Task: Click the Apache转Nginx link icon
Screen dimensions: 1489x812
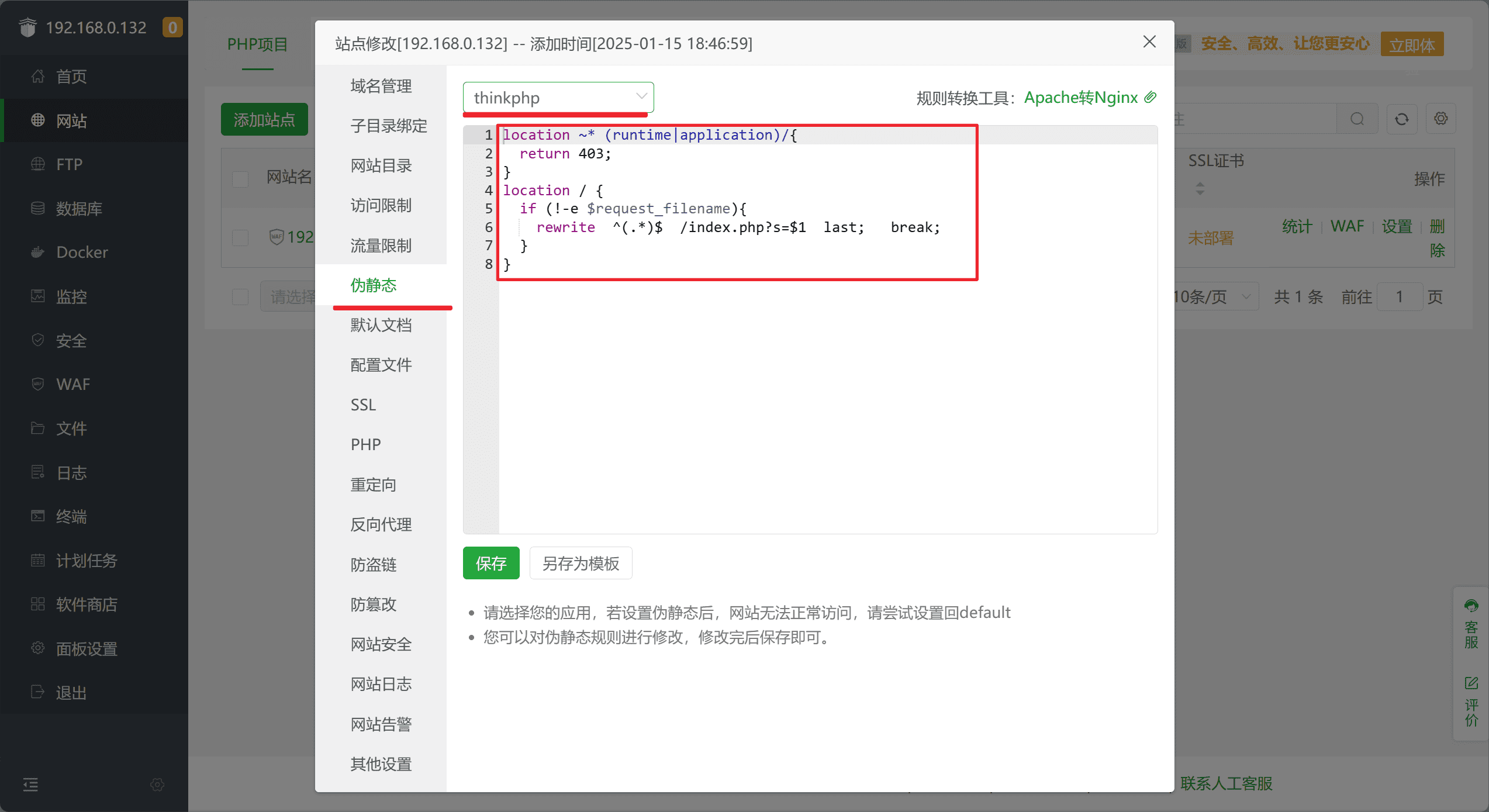Action: 1150,97
